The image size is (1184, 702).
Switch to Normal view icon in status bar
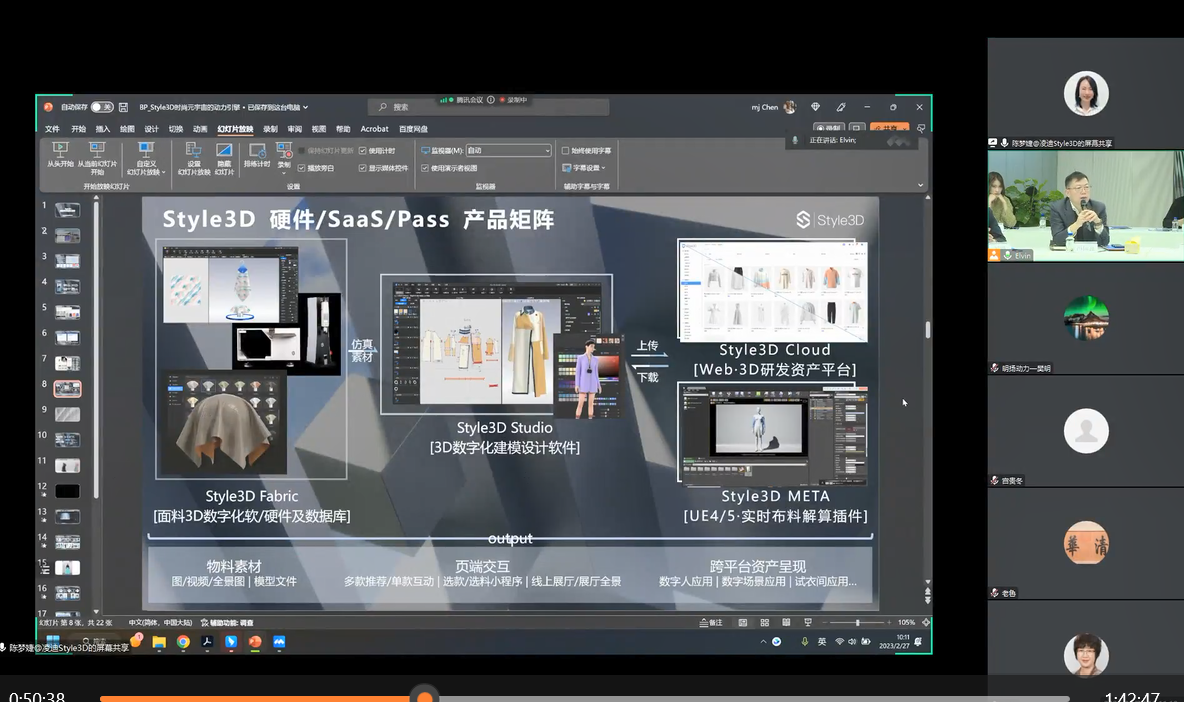(743, 623)
